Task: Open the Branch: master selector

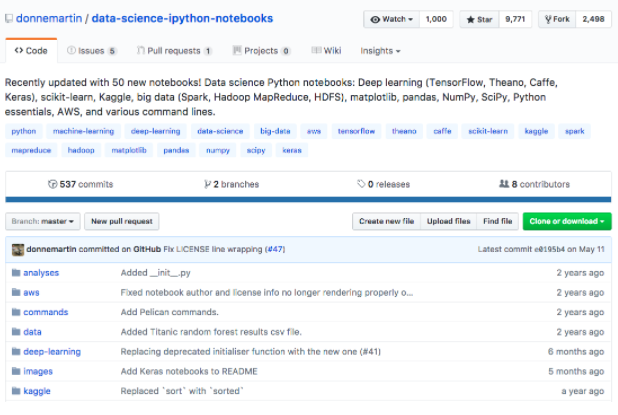Action: coord(43,221)
